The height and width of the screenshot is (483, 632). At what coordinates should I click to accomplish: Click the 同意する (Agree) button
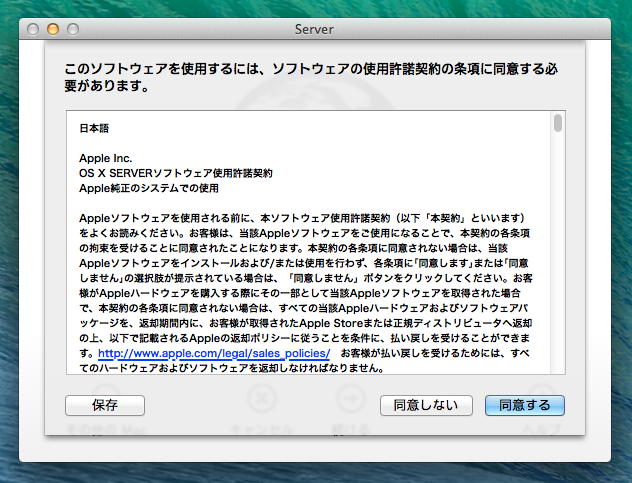[x=524, y=405]
